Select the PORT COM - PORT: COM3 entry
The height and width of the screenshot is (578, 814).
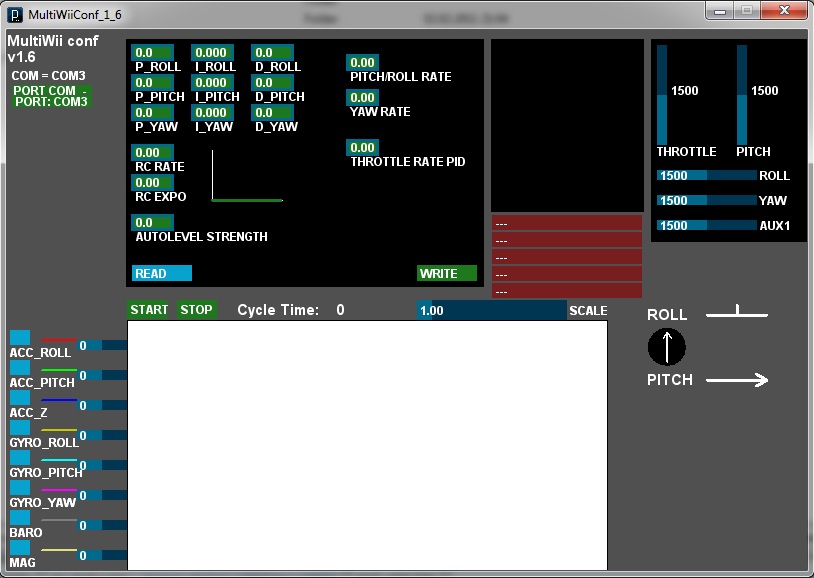(x=51, y=96)
